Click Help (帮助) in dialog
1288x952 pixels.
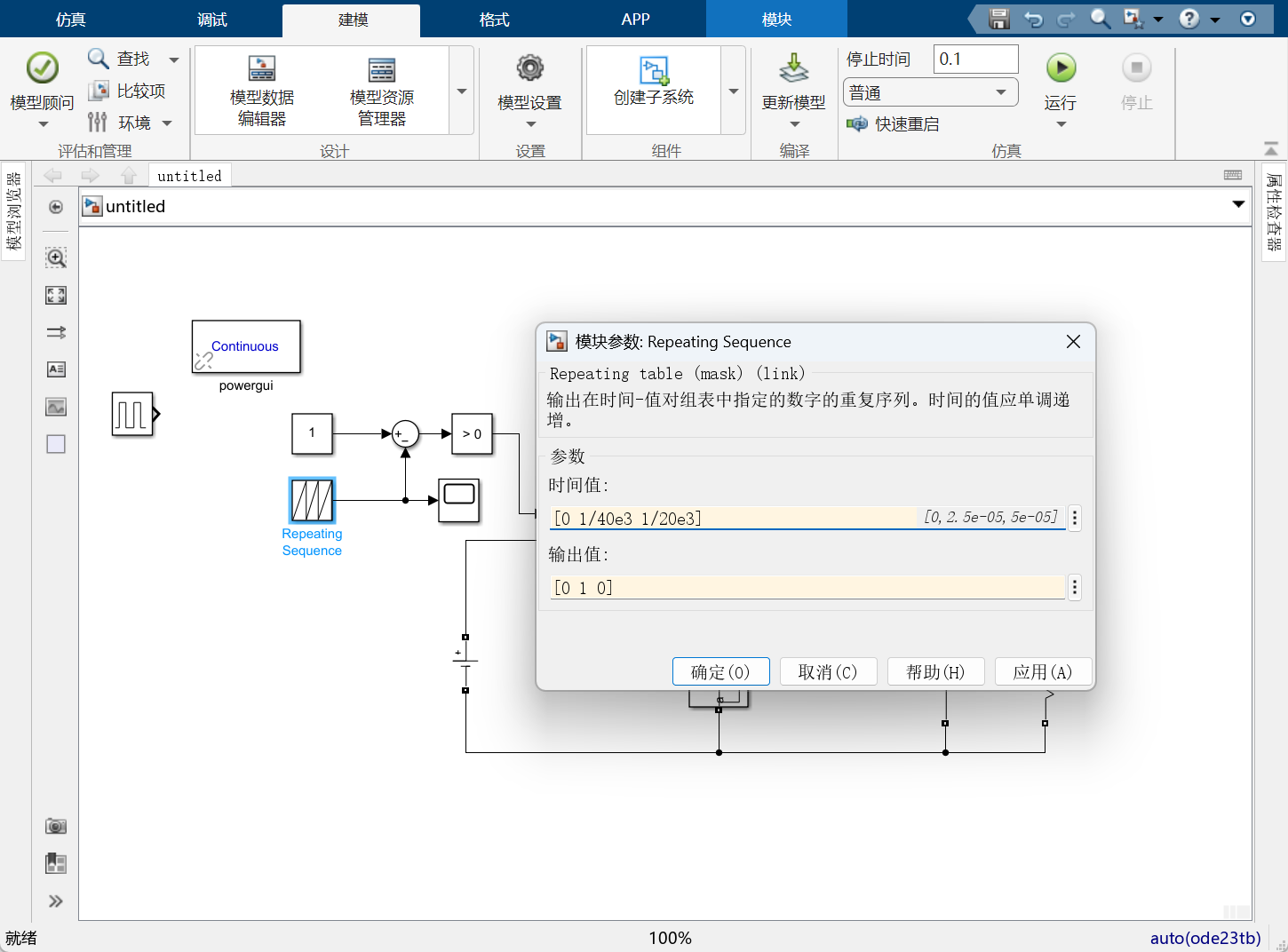tap(935, 672)
